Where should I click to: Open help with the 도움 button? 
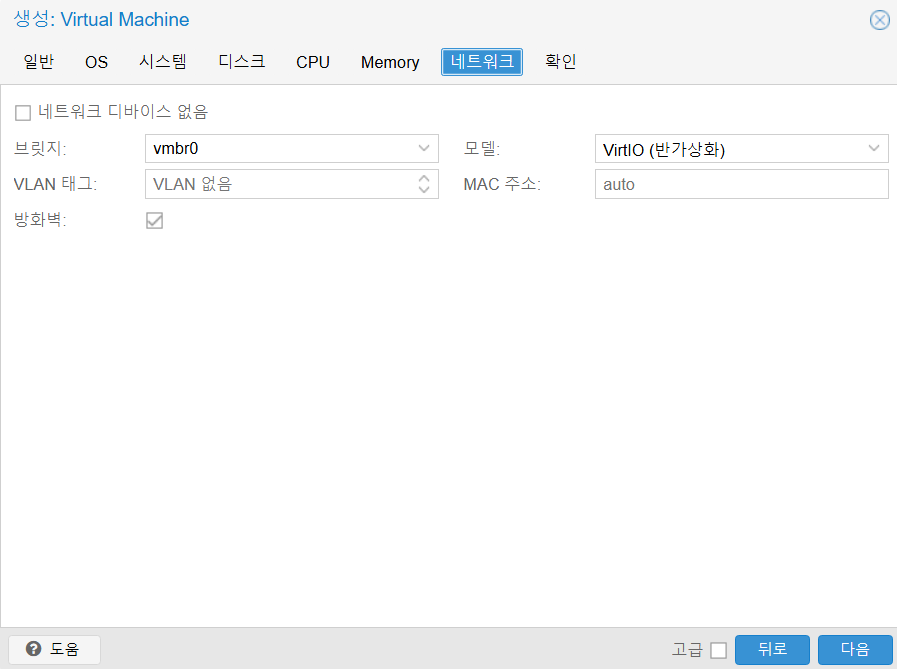tap(54, 649)
